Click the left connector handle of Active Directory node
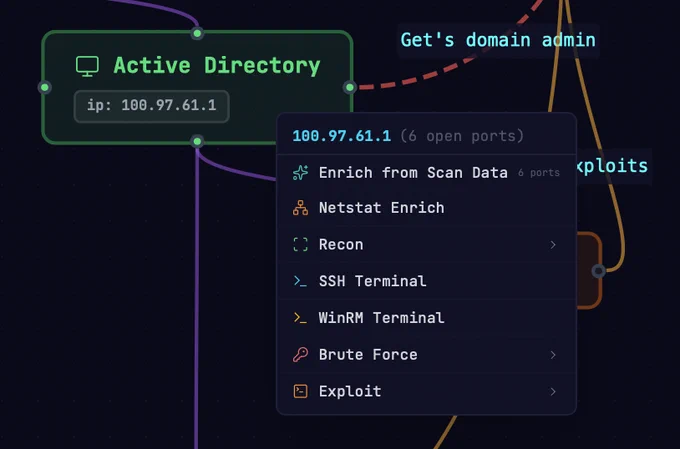680x449 pixels. 45,88
